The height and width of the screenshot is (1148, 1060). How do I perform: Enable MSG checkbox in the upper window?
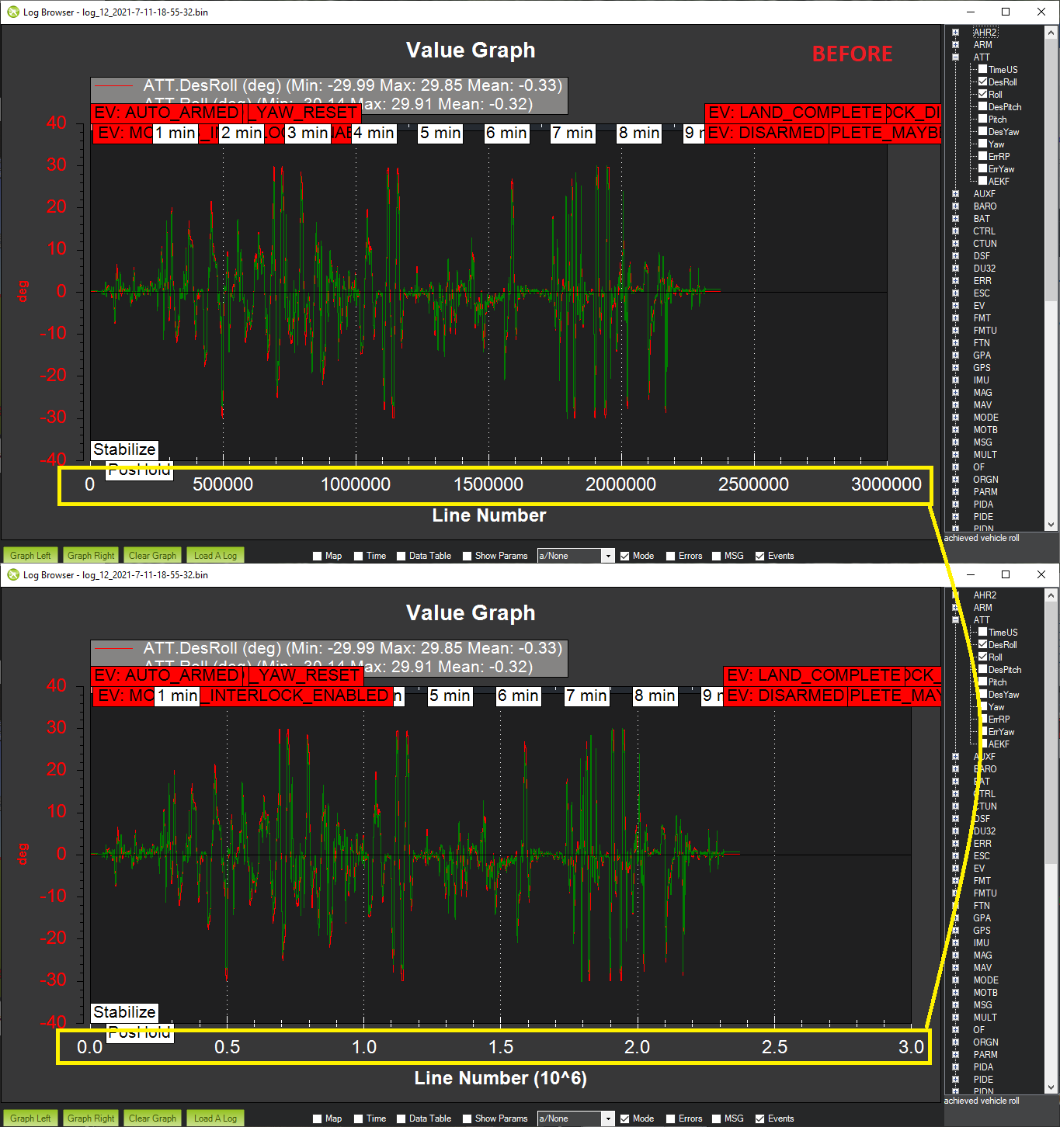(716, 556)
